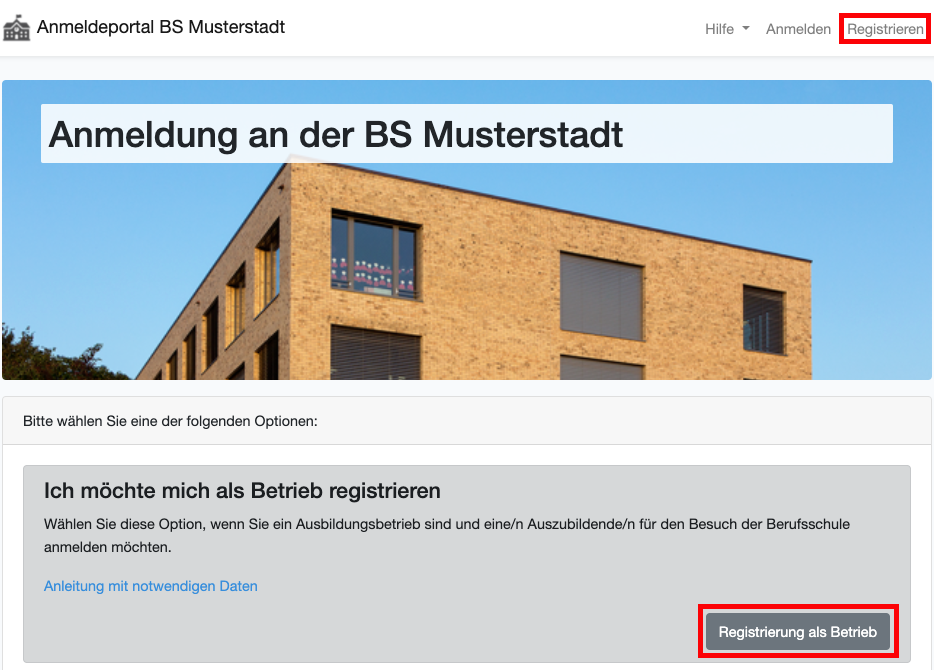Open the Anmeldeportal BS Musterstadt home link

point(160,28)
